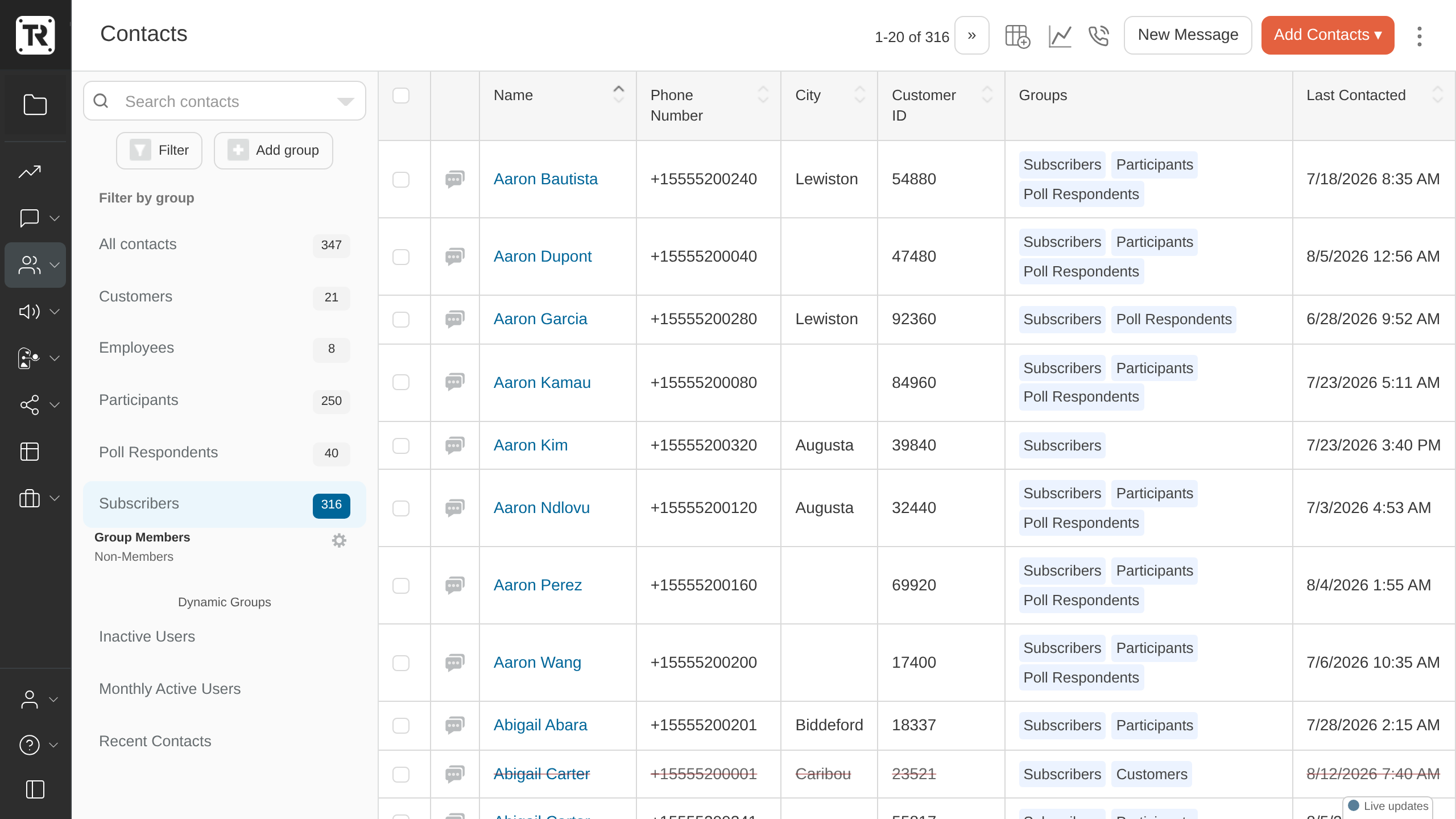Select the Employees group filter

224,348
